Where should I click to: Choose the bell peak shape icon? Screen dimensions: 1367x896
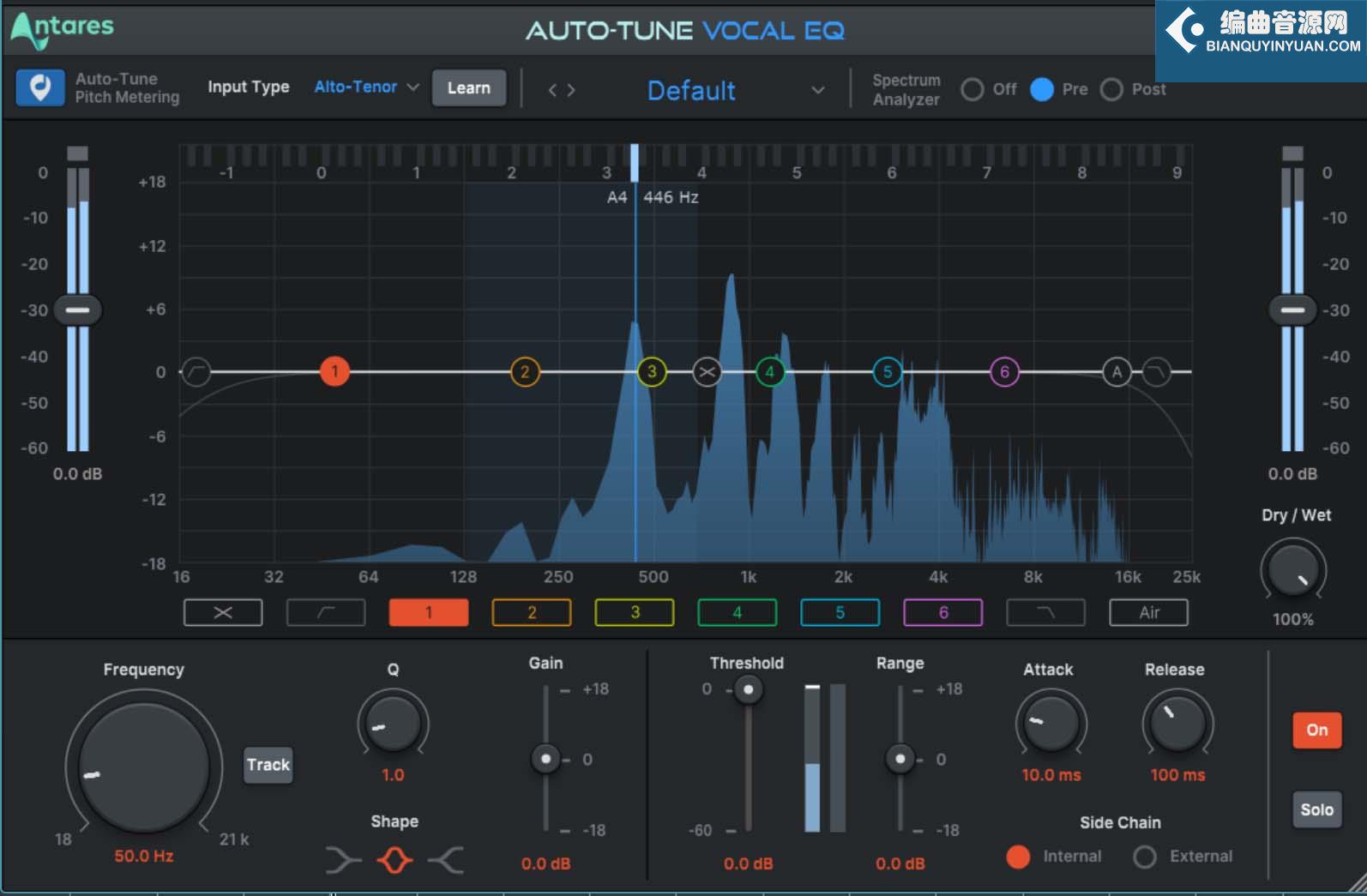coord(394,859)
